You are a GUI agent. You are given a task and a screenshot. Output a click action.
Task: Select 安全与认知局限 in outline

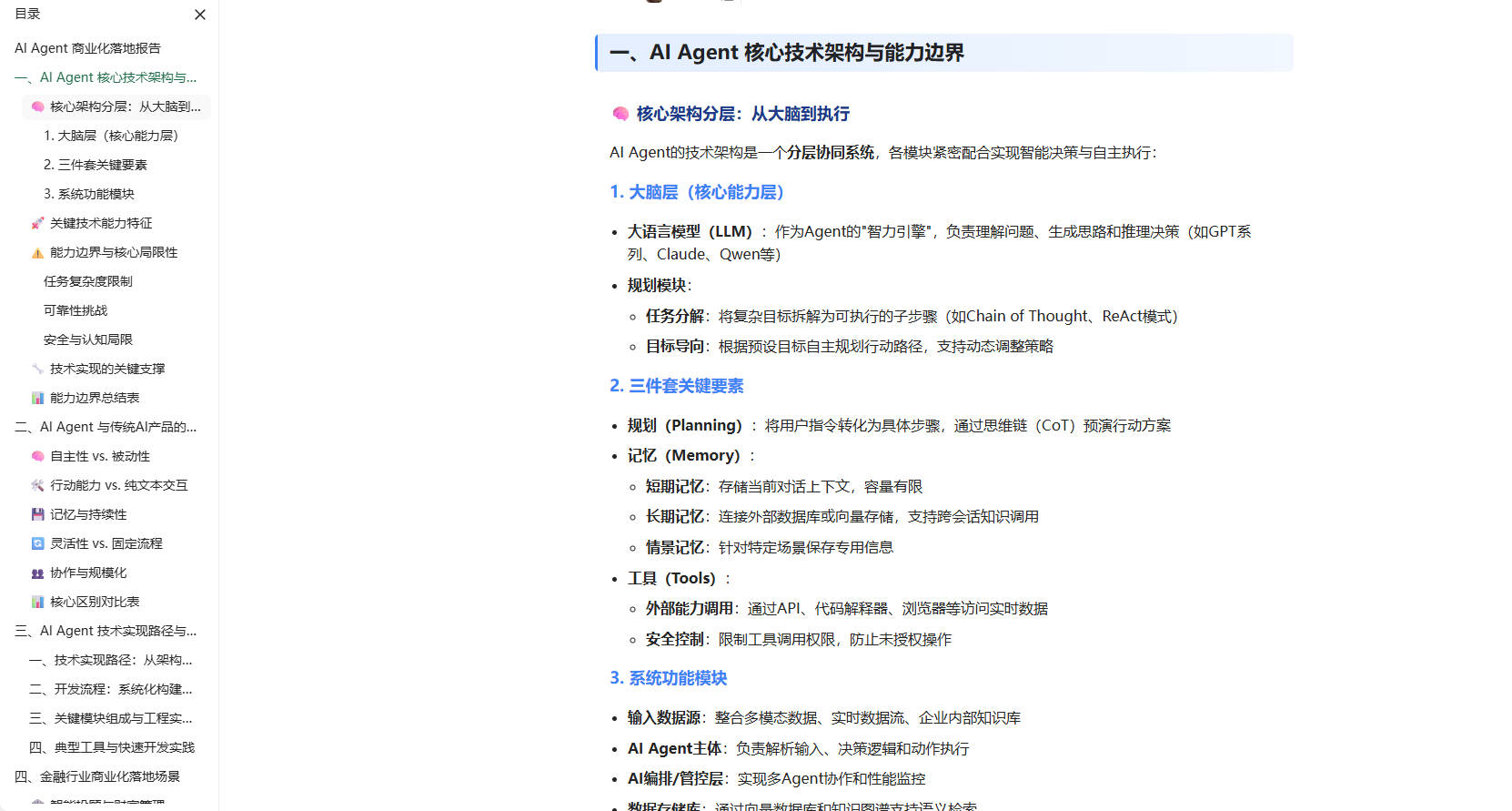[88, 340]
